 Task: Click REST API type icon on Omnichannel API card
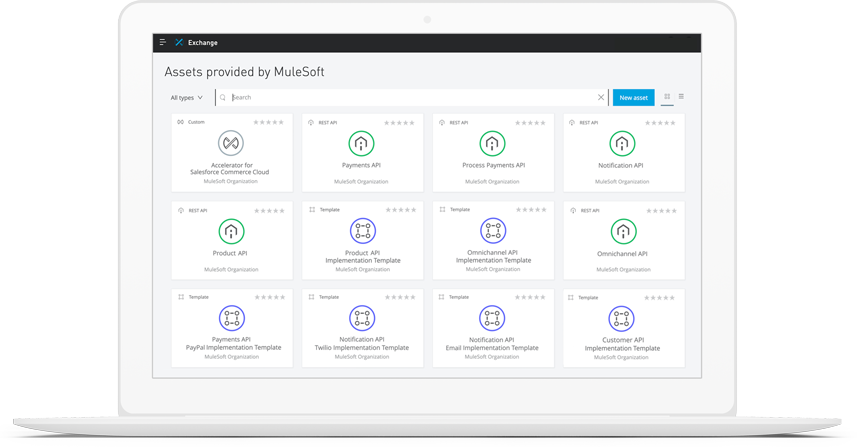tap(573, 210)
